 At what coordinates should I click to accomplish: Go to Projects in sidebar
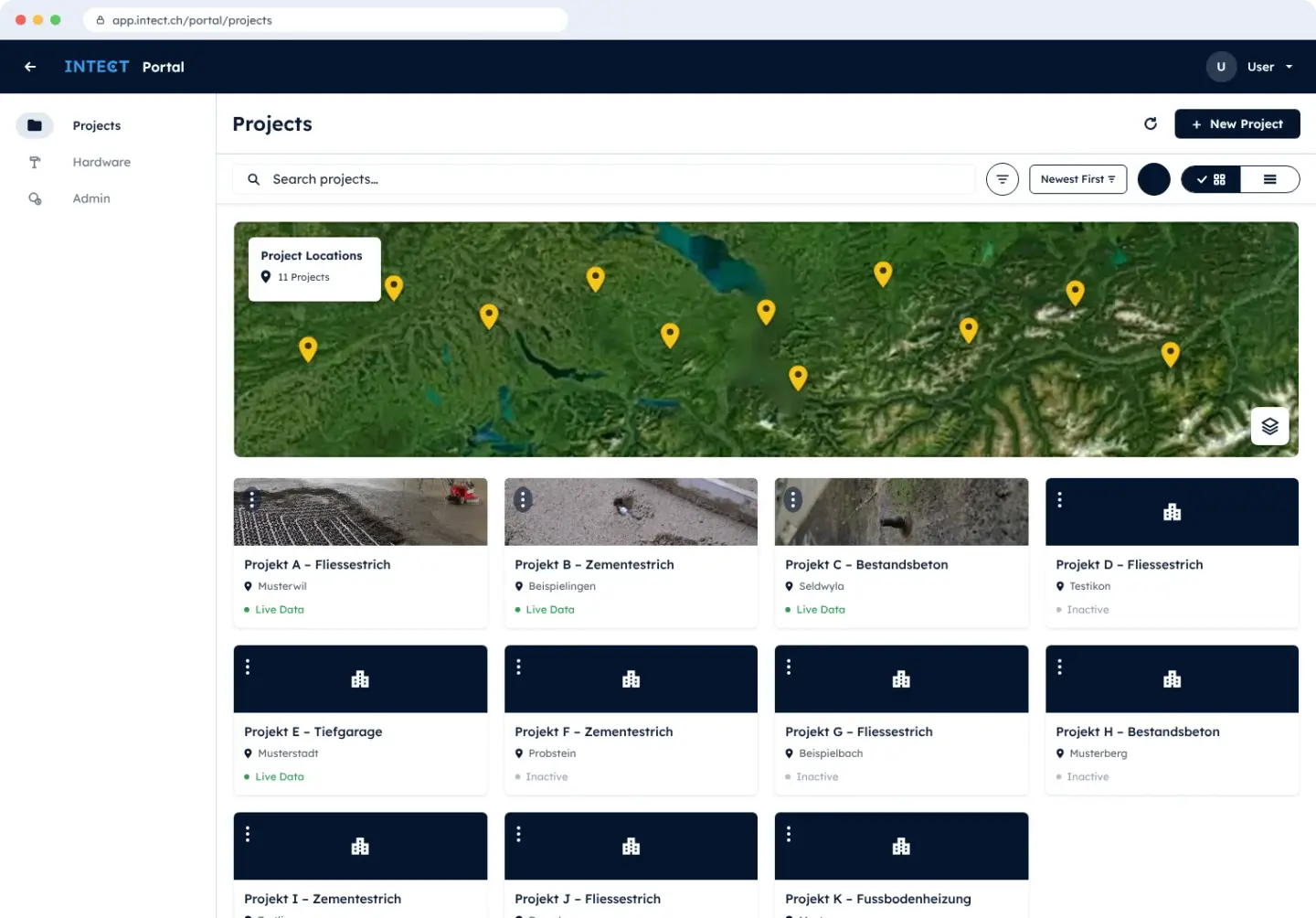(97, 125)
